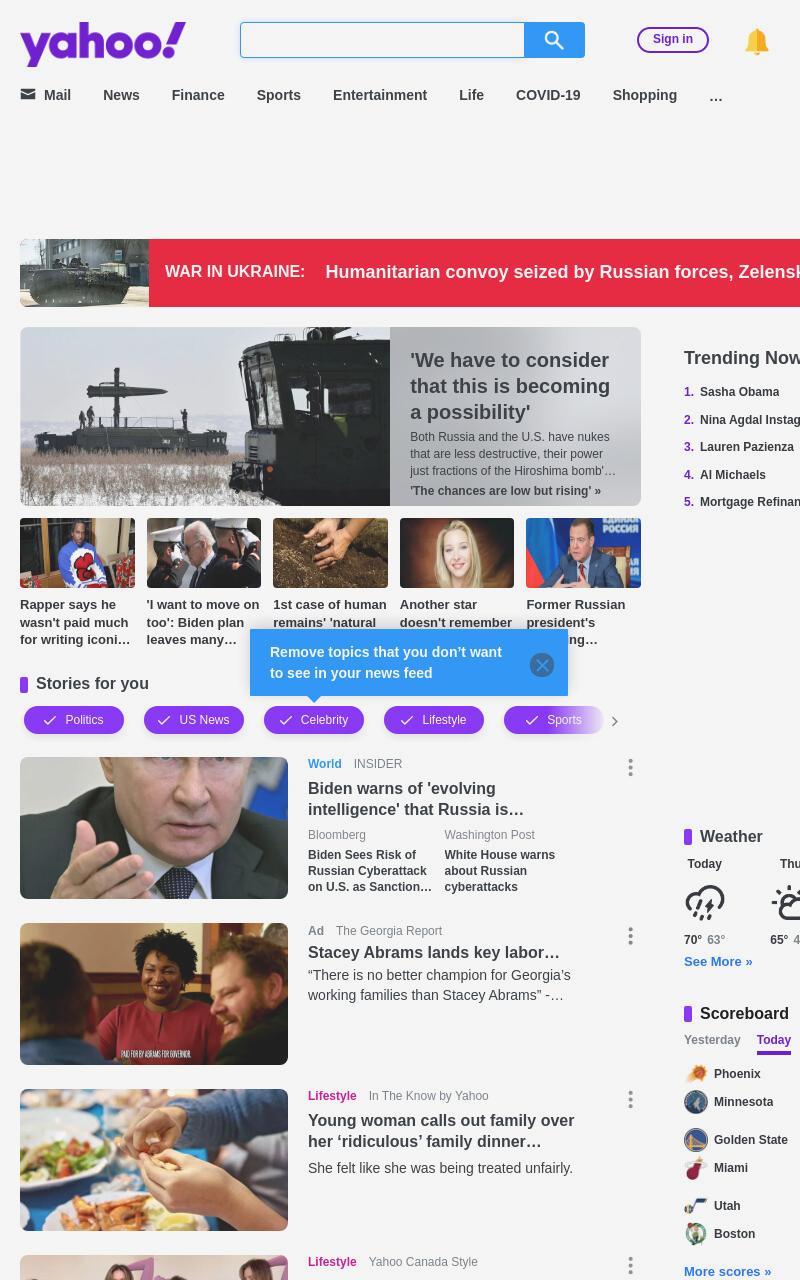Open trending topic Nina Agdal

(750, 420)
